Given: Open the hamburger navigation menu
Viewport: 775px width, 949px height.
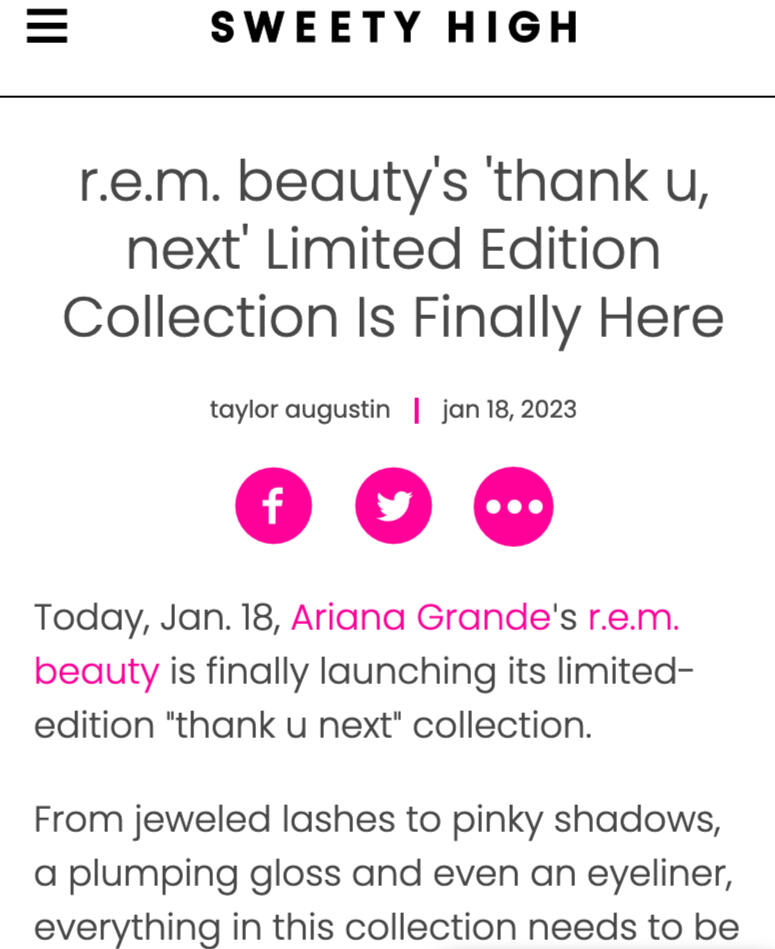Looking at the screenshot, I should [x=46, y=27].
